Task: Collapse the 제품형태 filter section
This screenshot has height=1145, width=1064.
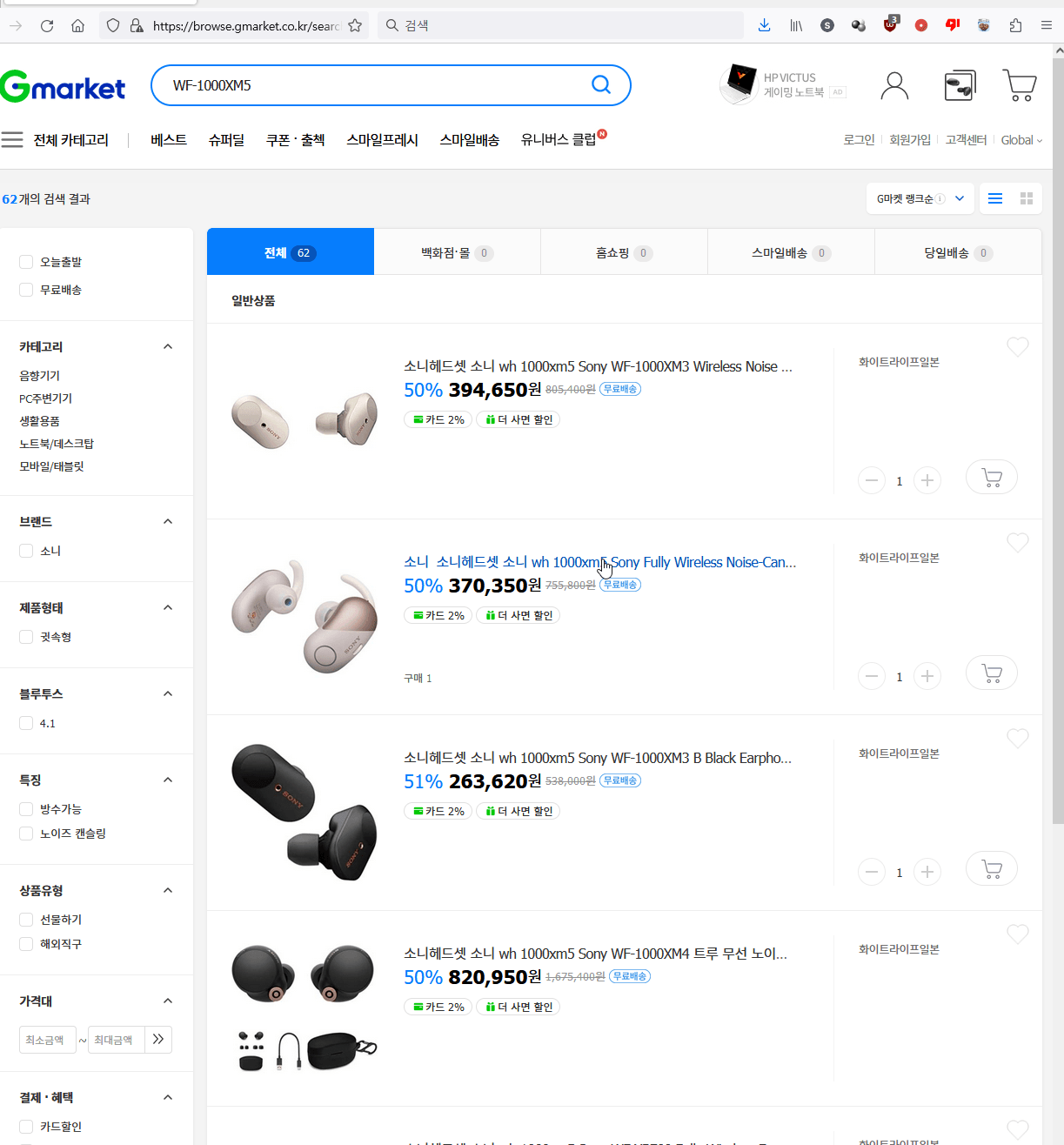Action: 168,607
